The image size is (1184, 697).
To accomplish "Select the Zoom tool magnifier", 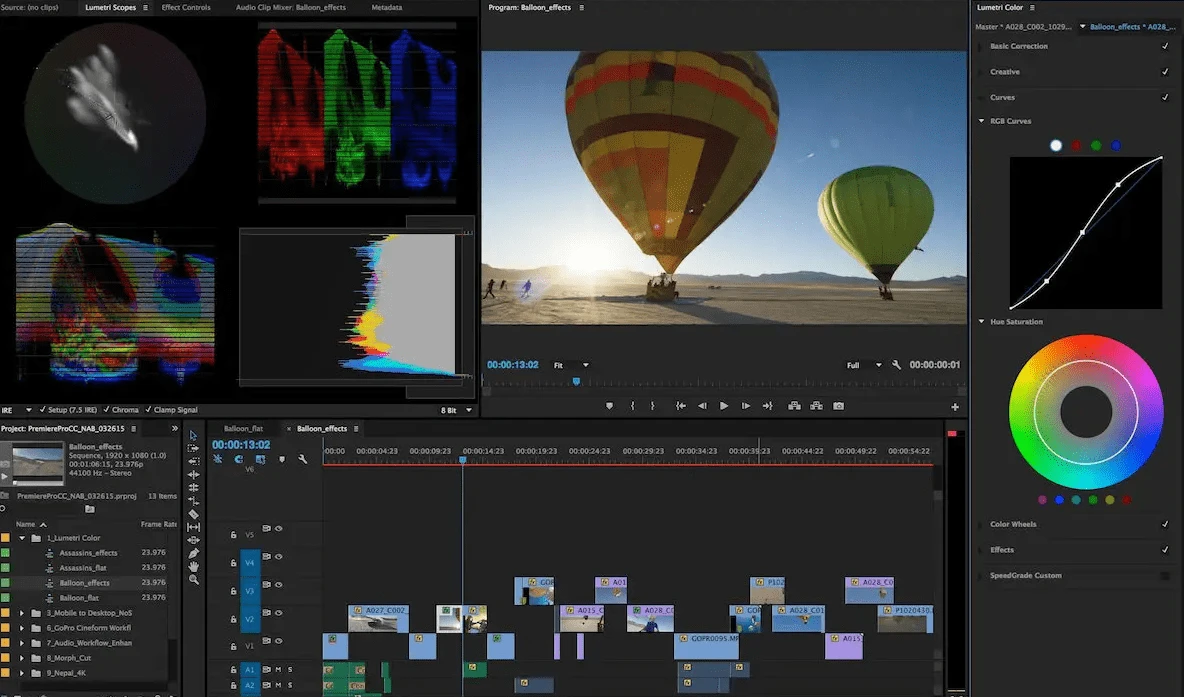I will click(194, 580).
